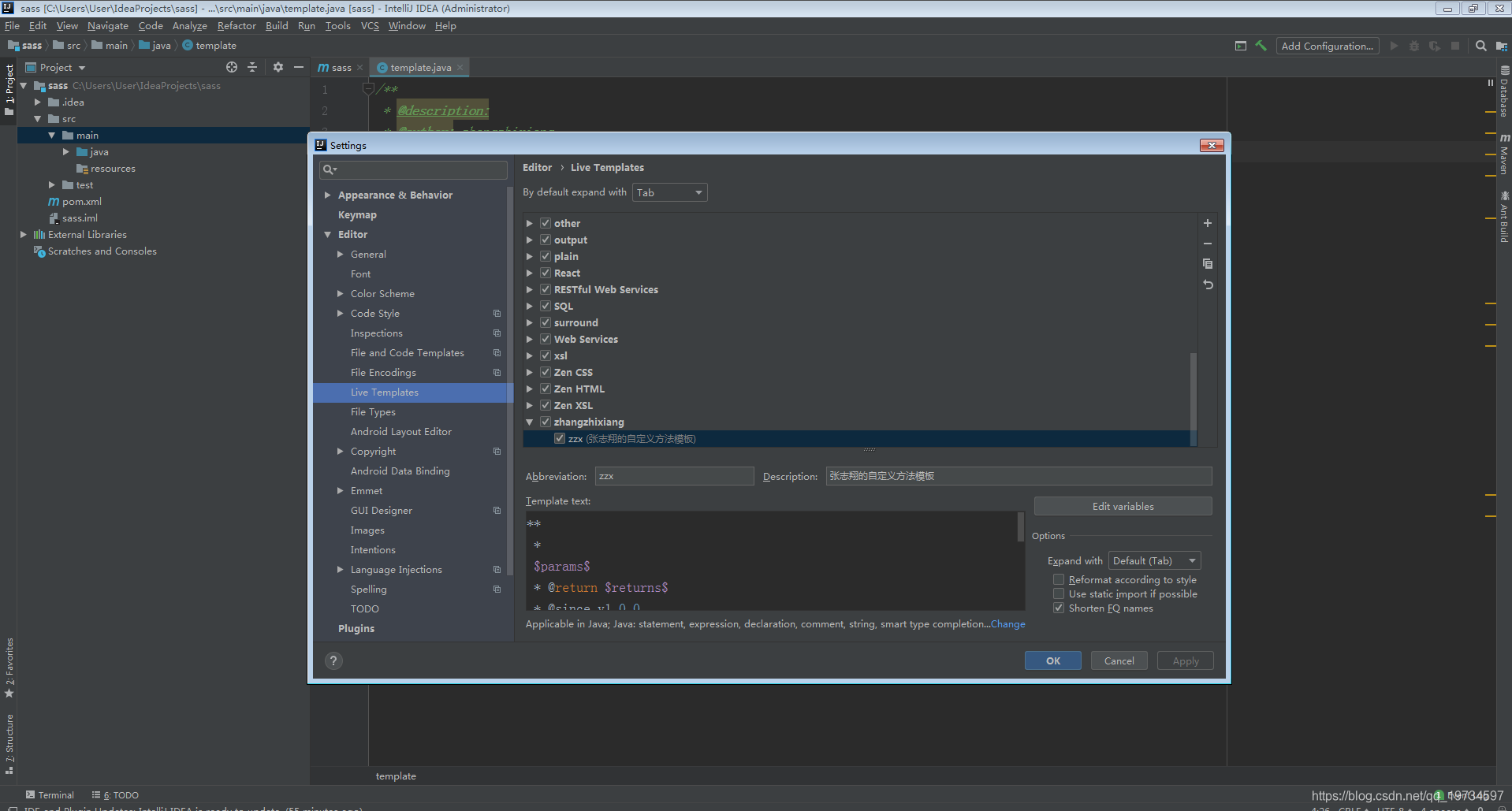
Task: Add a new live template with plus icon
Action: coord(1207,223)
